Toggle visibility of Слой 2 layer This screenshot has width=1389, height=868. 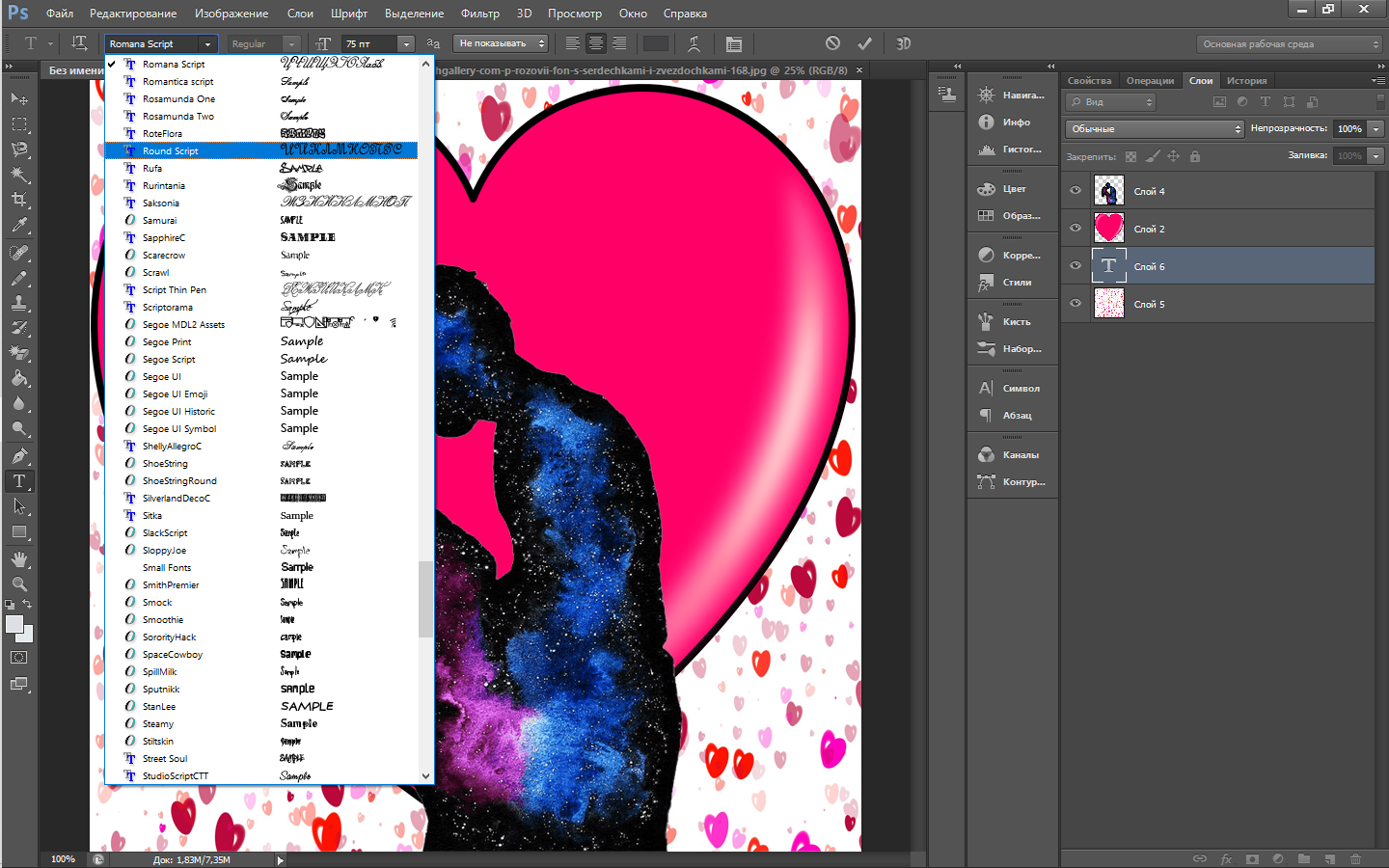tap(1076, 229)
